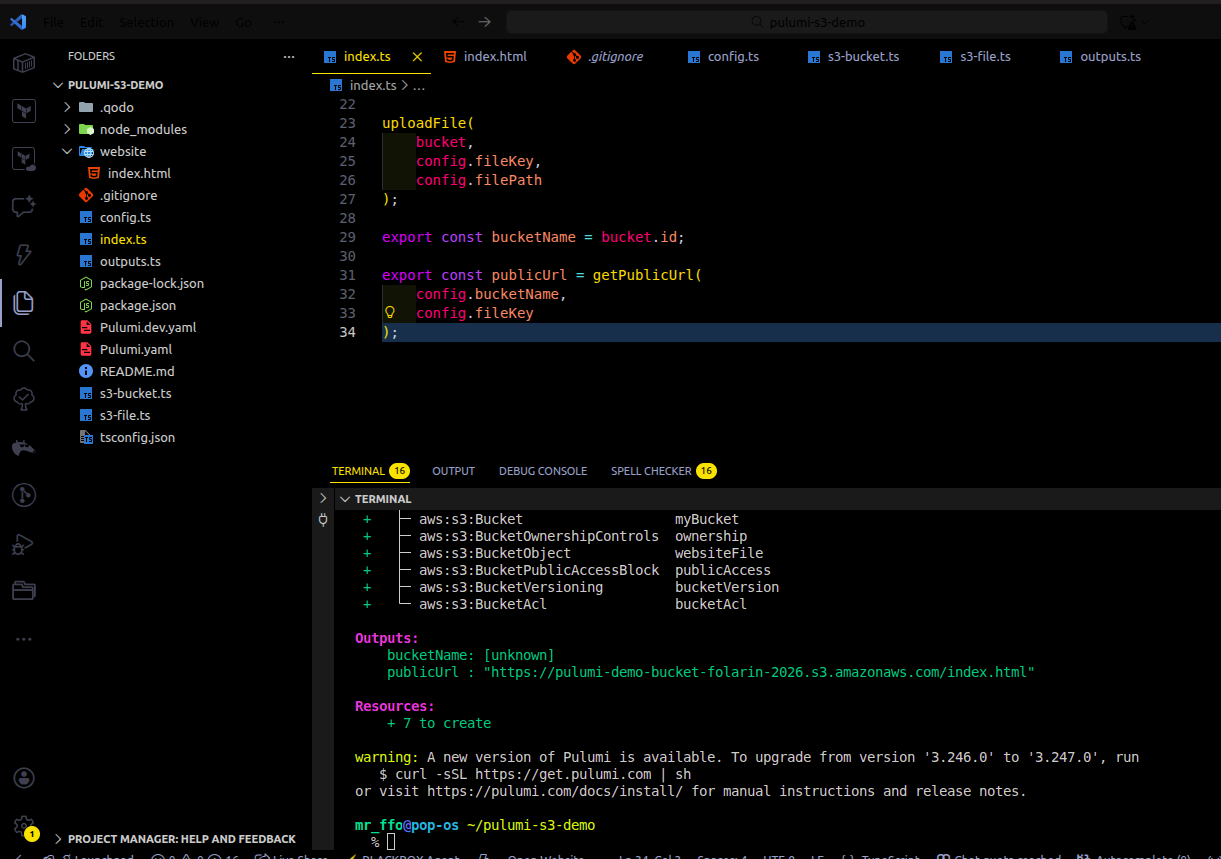Click the lightbulb code action on line 33

point(390,313)
